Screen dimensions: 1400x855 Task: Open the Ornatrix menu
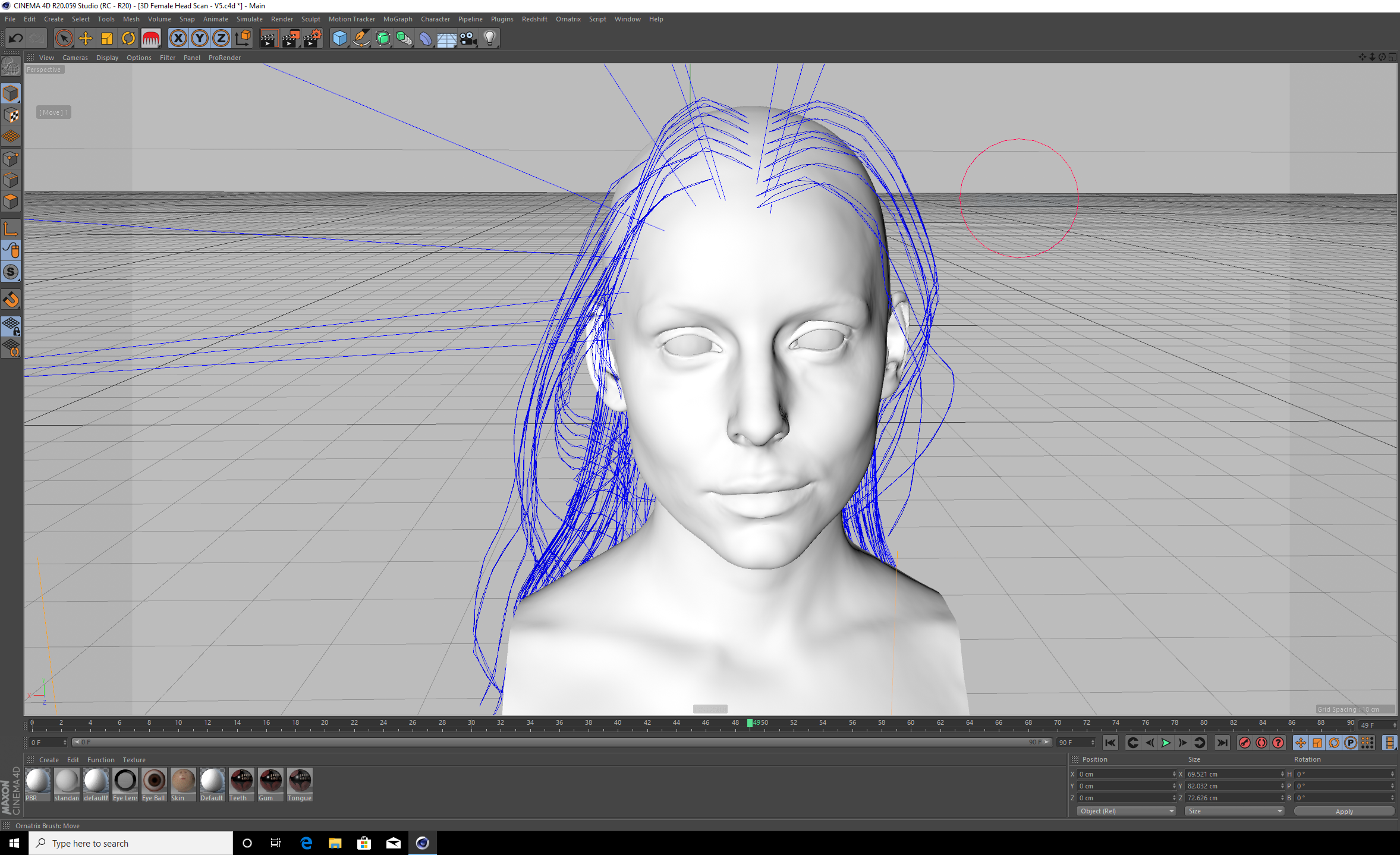(x=568, y=19)
